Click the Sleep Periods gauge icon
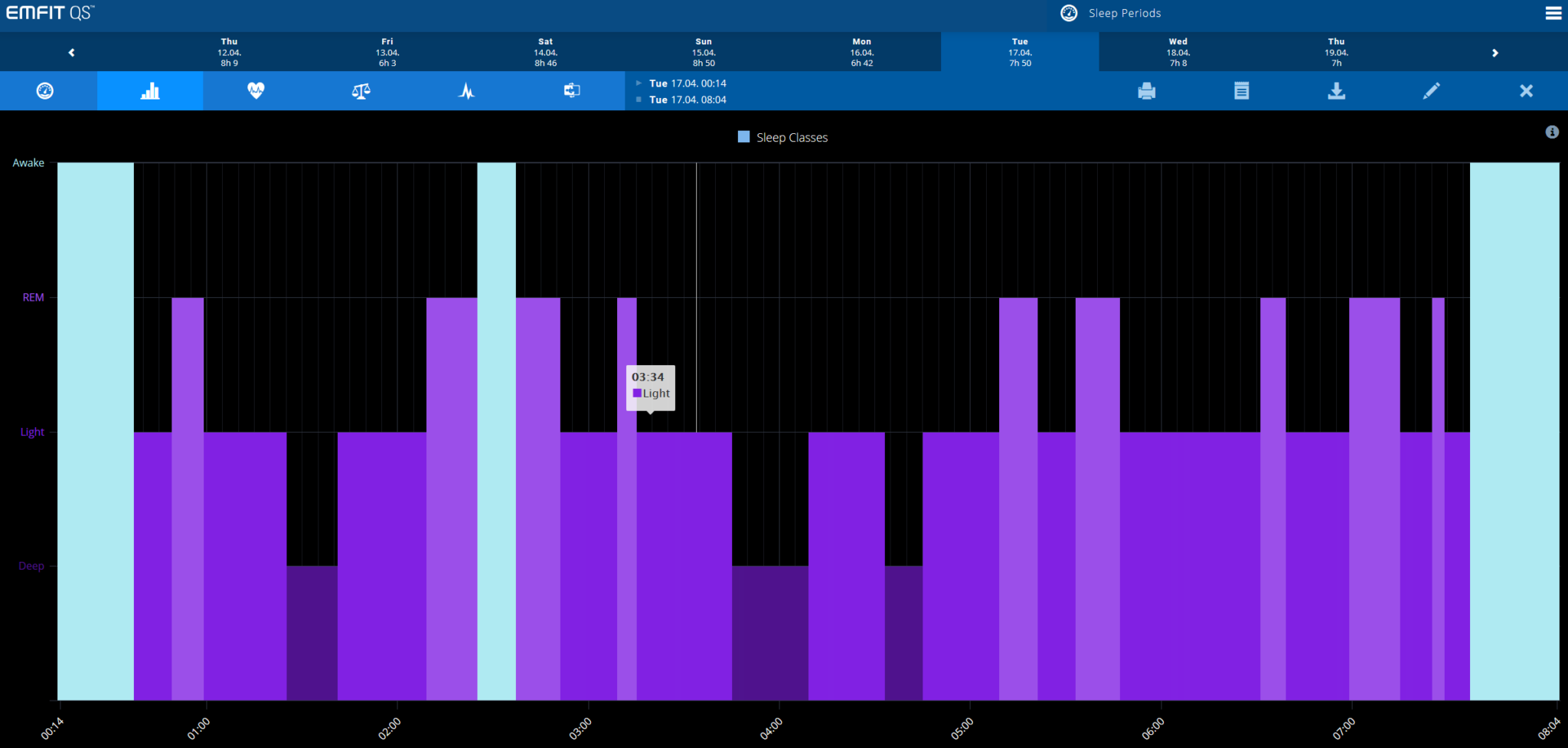The height and width of the screenshot is (748, 1568). click(1069, 13)
